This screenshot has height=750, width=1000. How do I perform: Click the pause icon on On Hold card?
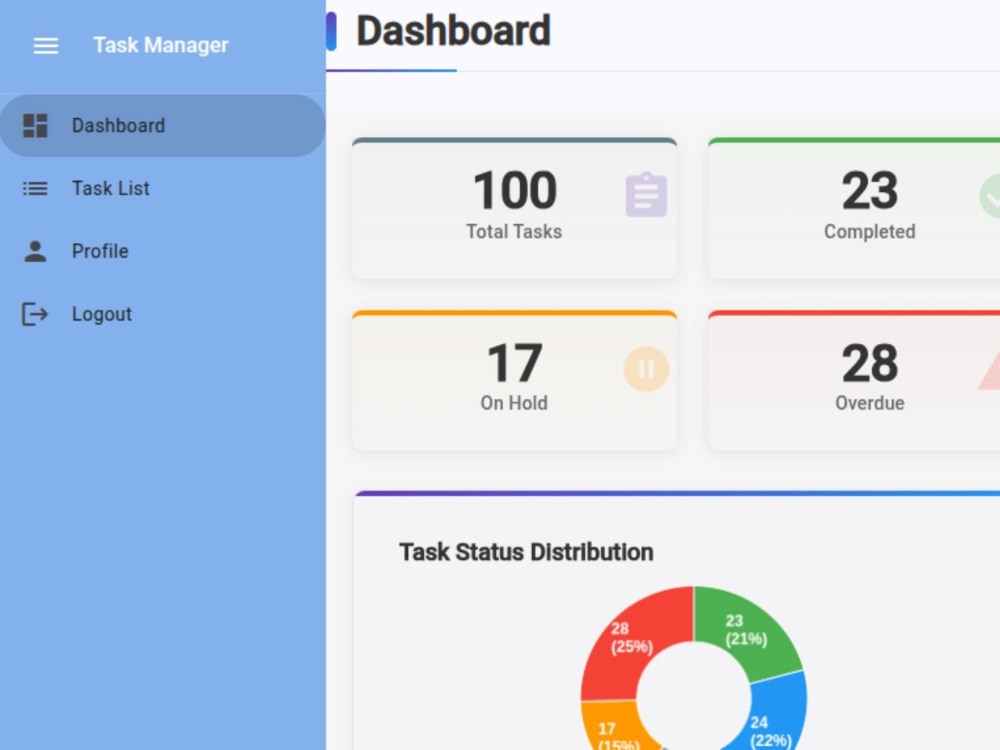[x=646, y=369]
